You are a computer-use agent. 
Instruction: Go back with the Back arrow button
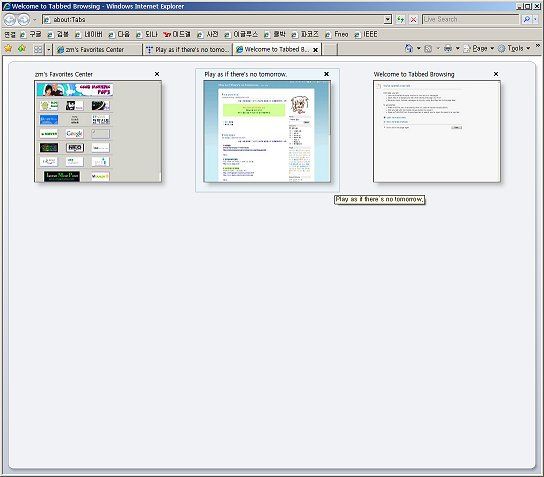[10, 20]
